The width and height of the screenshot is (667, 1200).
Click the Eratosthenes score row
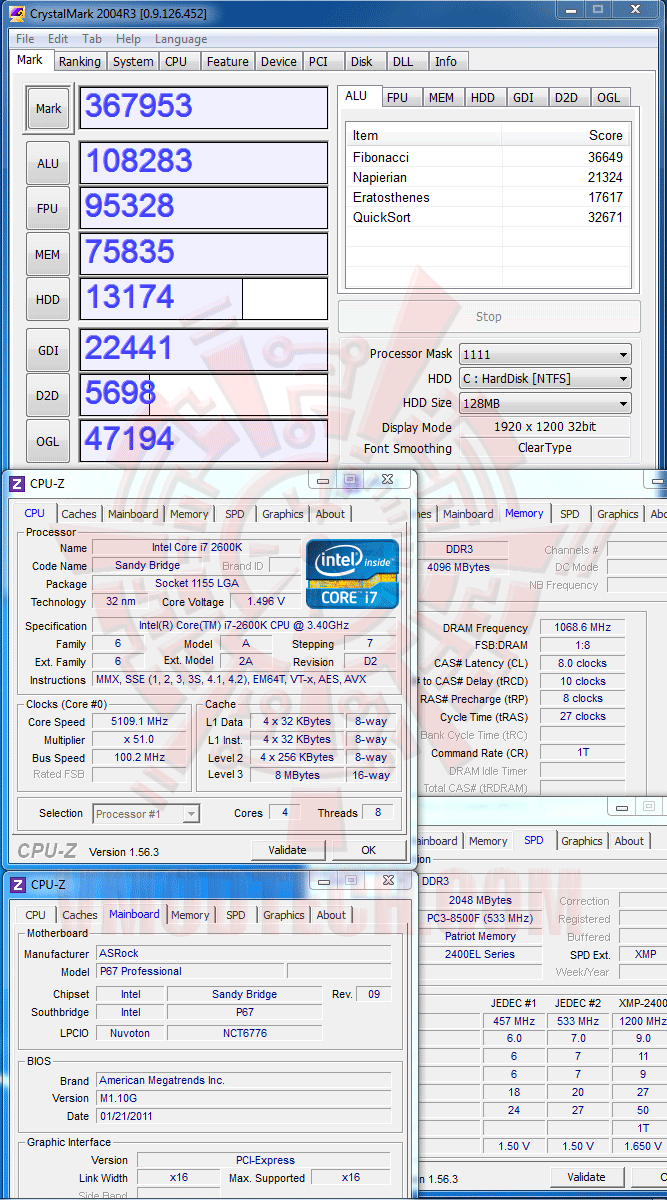coord(488,197)
